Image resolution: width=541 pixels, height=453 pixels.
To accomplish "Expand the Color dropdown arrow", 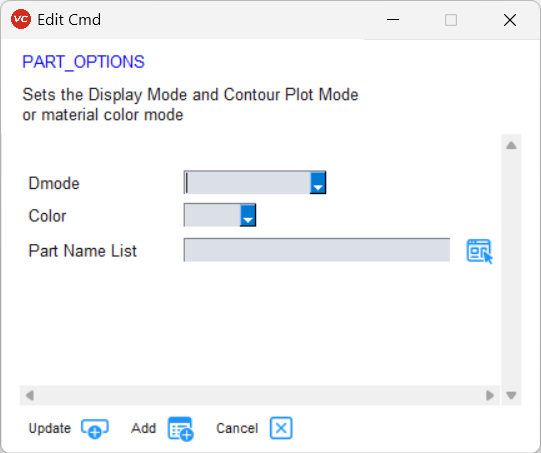I will point(248,215).
